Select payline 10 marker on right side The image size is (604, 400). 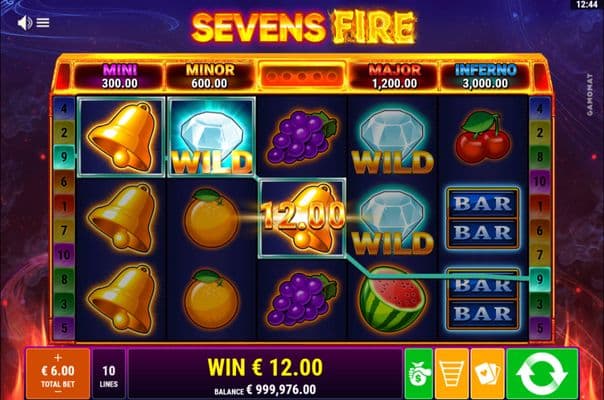click(540, 181)
